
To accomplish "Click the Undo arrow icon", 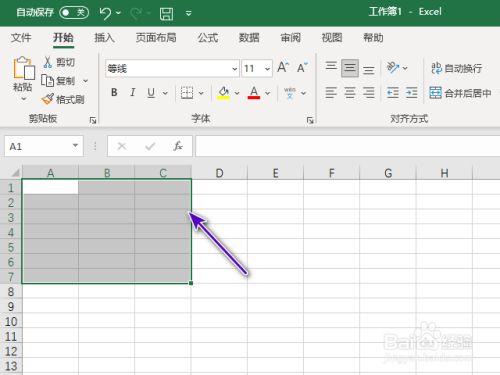I will point(105,13).
